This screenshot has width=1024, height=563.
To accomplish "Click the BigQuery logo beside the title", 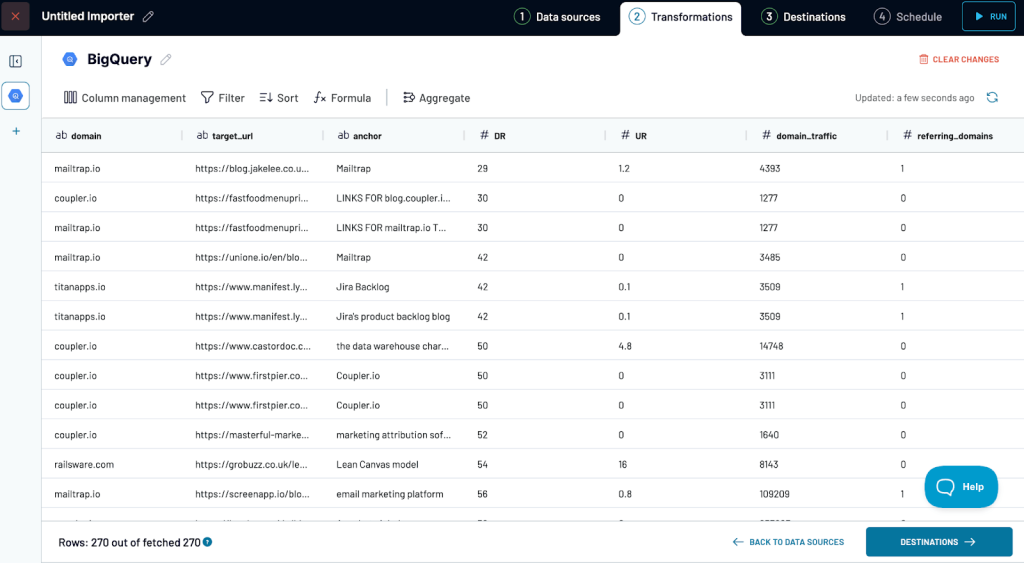I will [x=70, y=59].
